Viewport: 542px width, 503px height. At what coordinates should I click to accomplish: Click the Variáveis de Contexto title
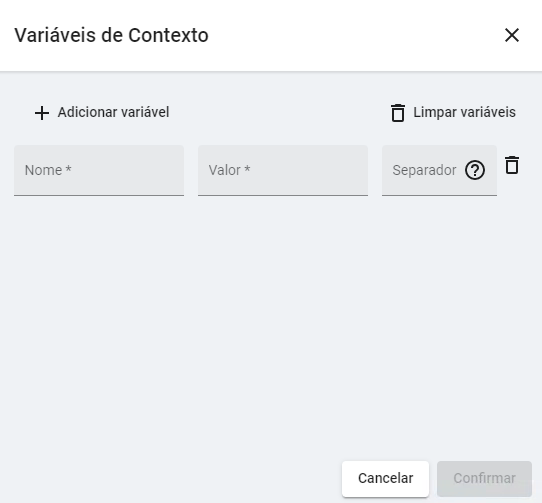pos(111,35)
